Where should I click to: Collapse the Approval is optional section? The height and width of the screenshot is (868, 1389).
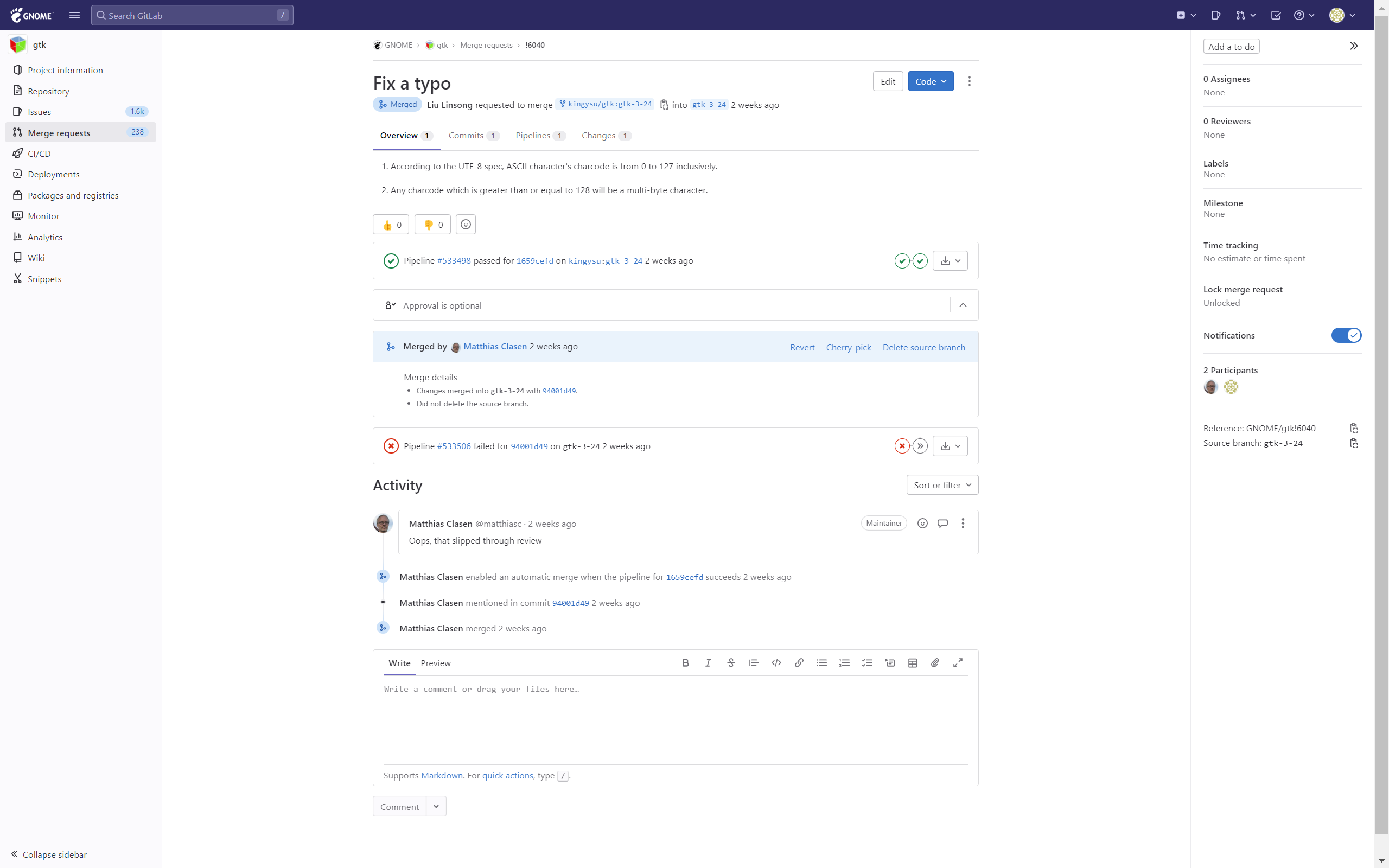(963, 305)
